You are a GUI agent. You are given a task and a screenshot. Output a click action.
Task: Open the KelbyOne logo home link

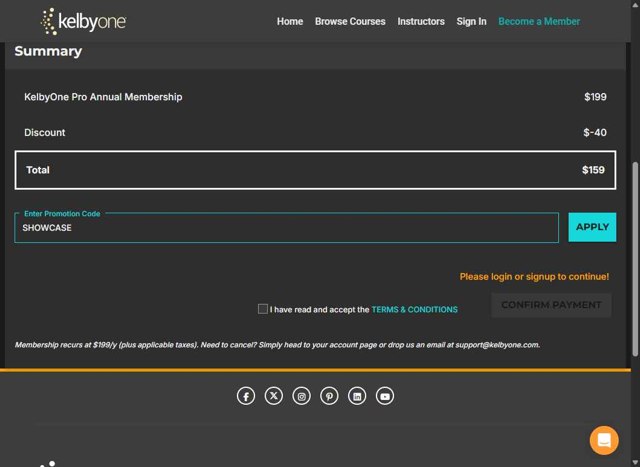84,21
